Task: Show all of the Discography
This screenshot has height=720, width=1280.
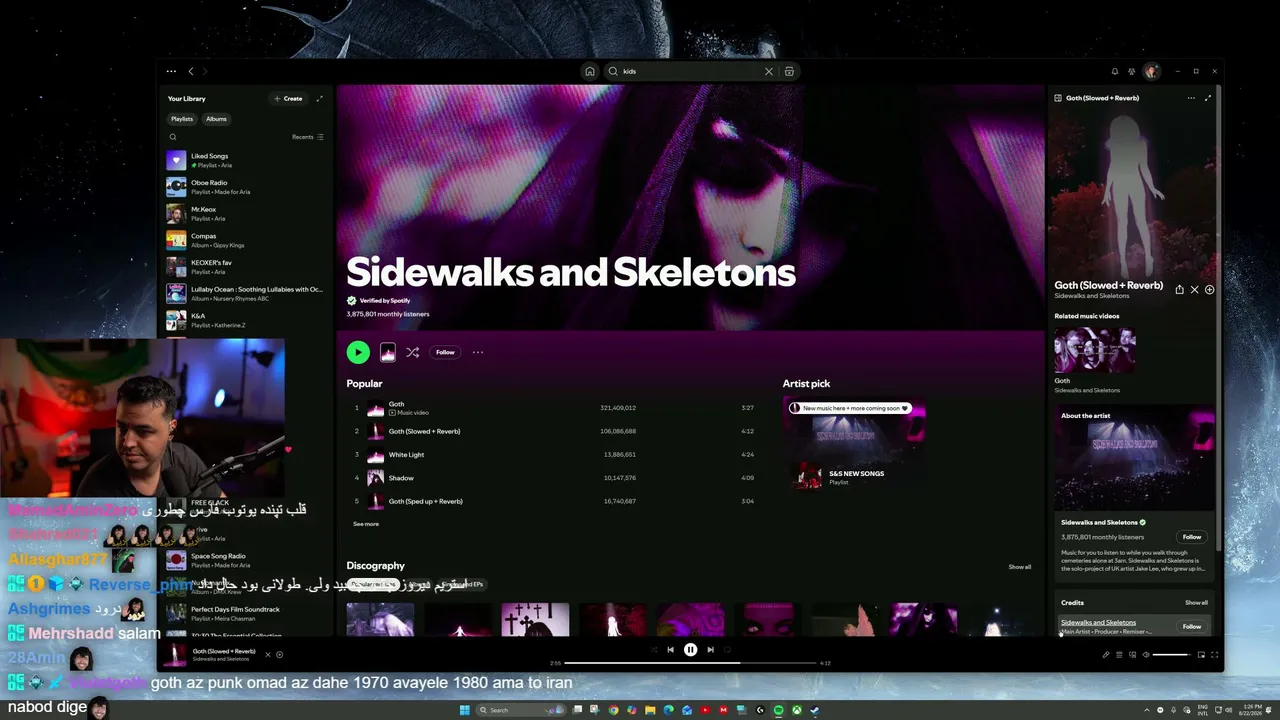Action: pos(1020,567)
